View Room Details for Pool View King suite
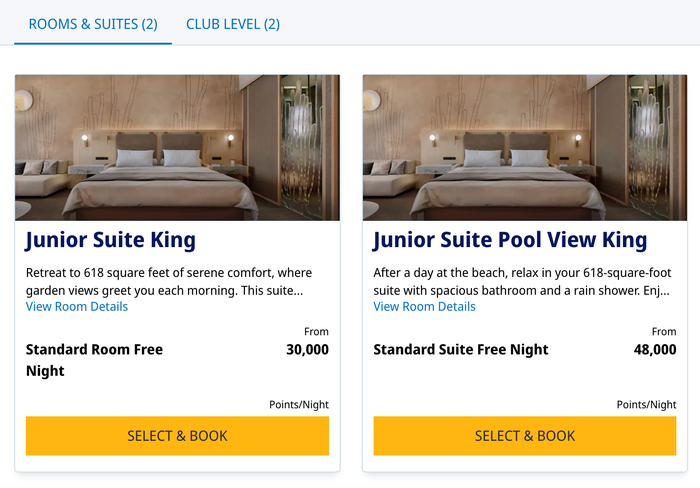Viewport: 700px width, 488px height. click(424, 307)
